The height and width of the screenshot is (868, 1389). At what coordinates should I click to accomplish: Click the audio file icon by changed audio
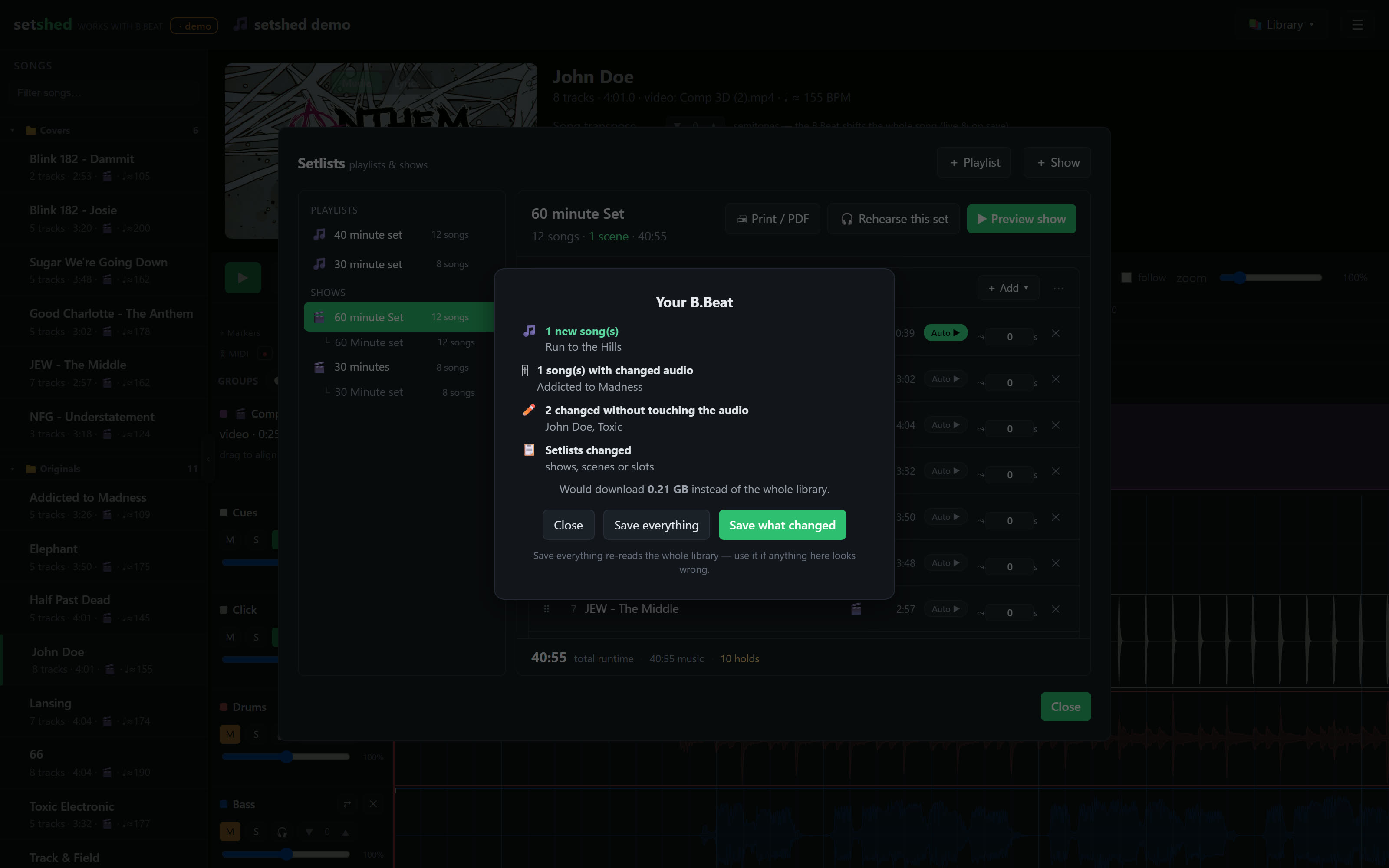coord(525,371)
